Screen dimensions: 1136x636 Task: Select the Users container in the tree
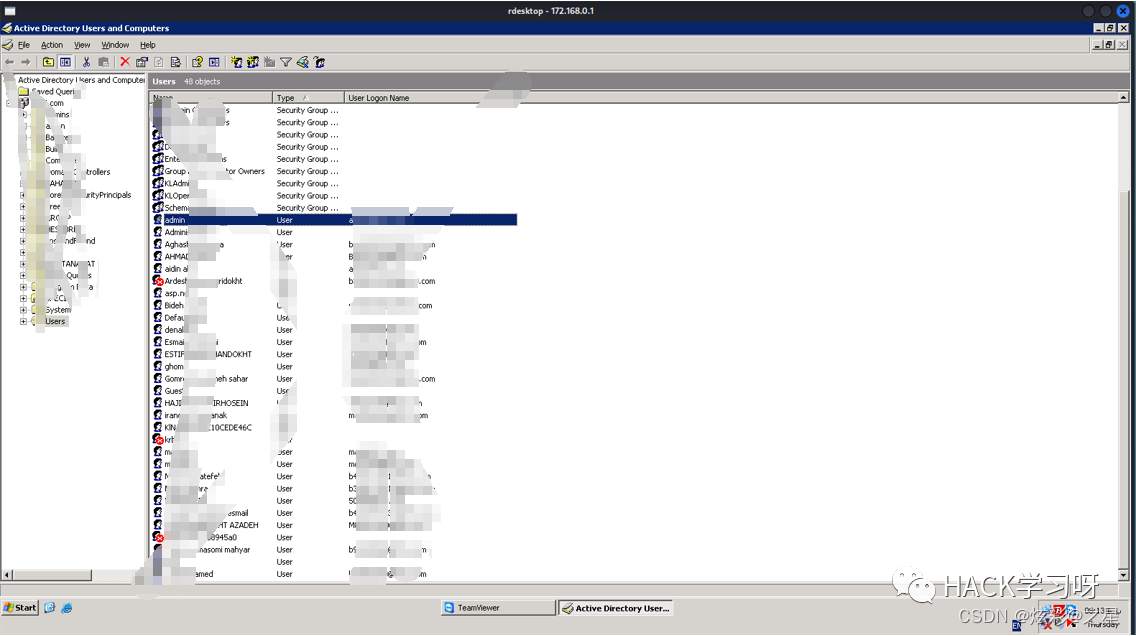point(55,322)
